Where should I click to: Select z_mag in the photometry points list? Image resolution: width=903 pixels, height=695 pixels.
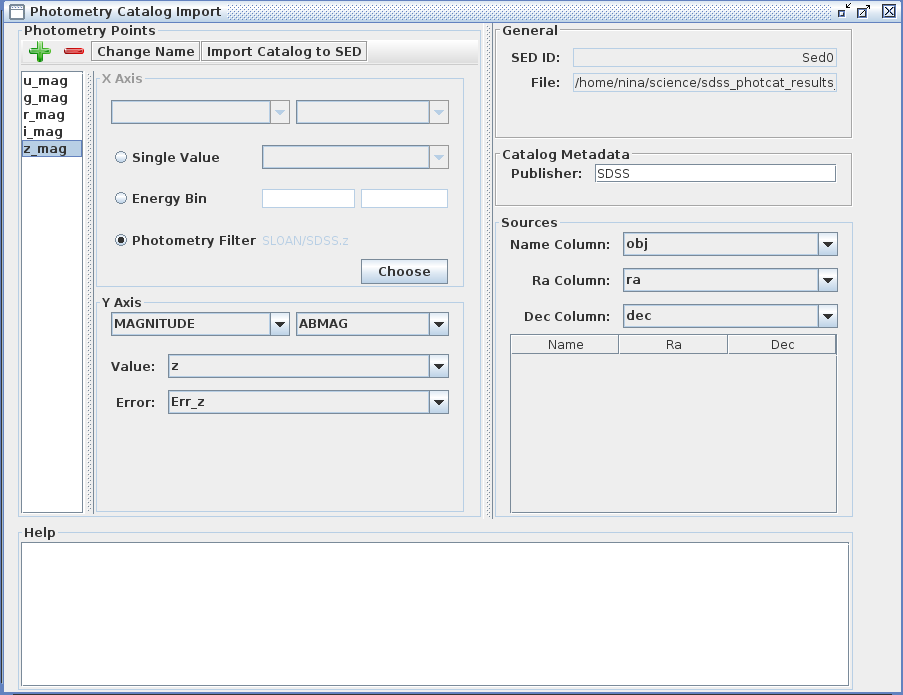tap(52, 149)
